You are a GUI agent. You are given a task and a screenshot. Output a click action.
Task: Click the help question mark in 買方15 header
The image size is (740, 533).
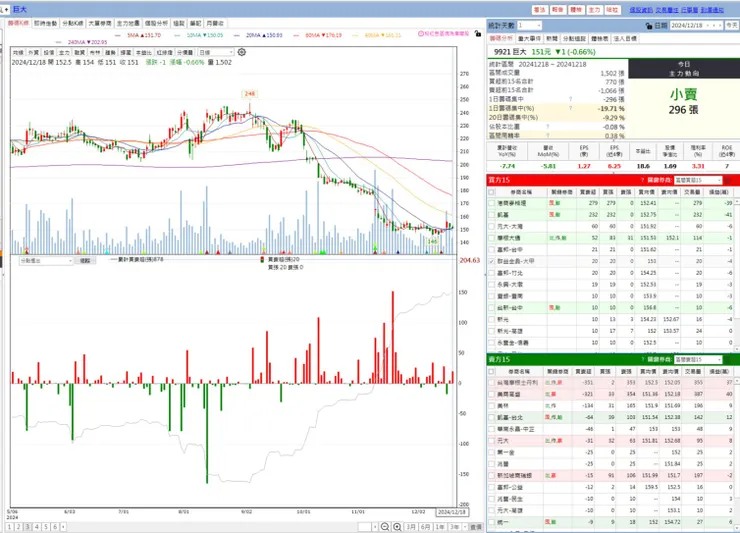642,180
